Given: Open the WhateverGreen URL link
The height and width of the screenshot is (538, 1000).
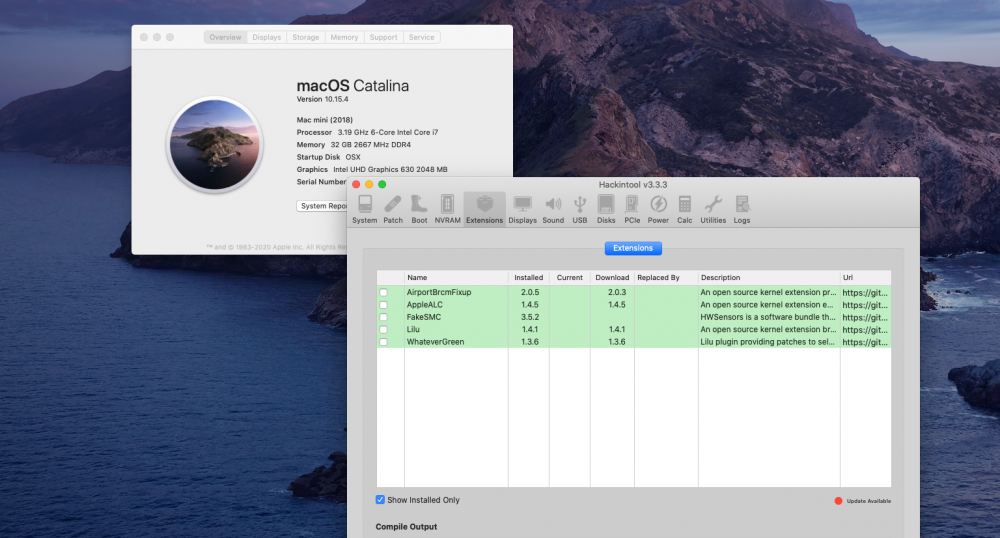Looking at the screenshot, I should 865,342.
